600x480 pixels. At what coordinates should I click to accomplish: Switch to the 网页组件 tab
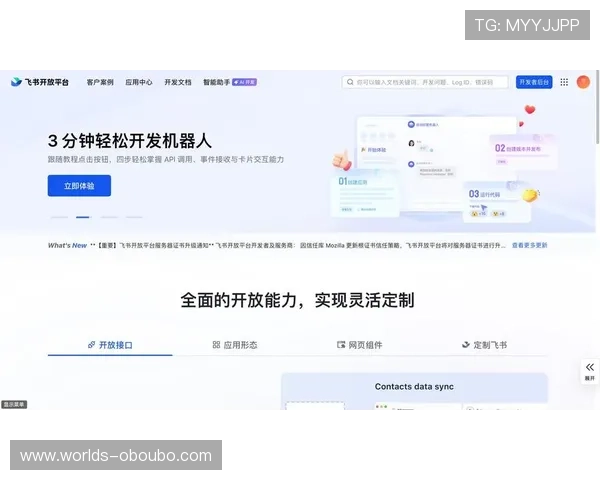click(359, 345)
